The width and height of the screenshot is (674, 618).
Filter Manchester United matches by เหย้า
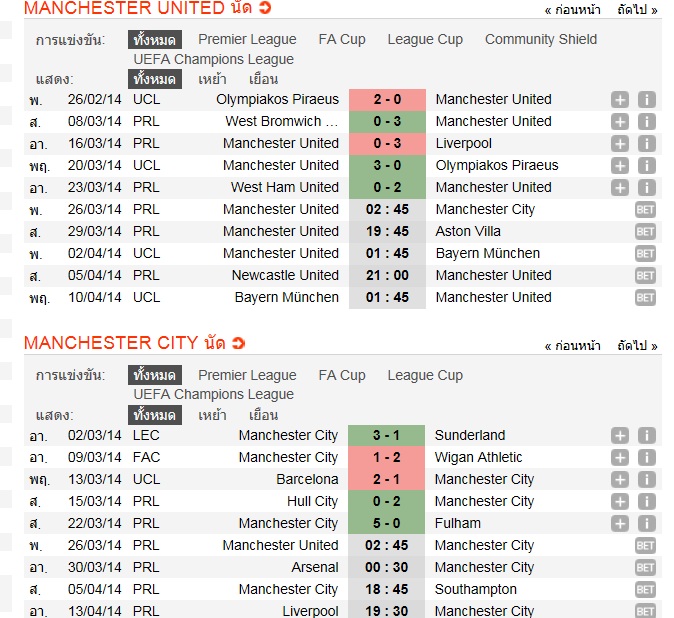click(212, 79)
